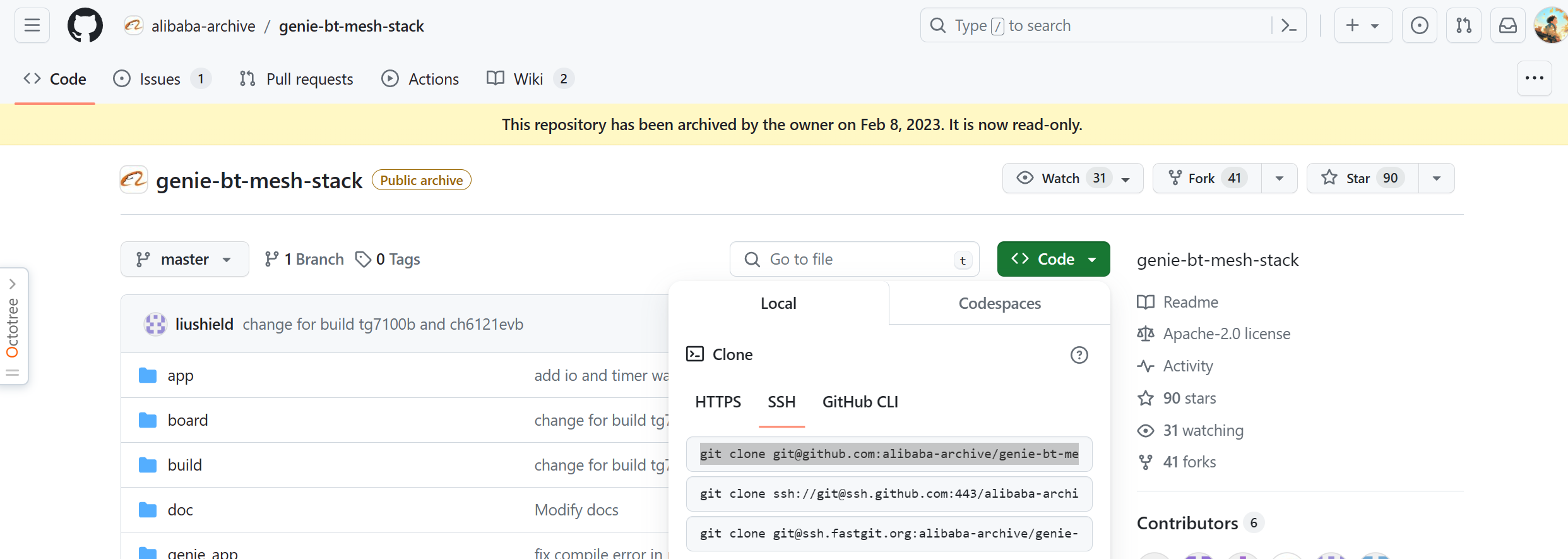Open the hamburger navigation menu
Screen dimensions: 1568x559
(x=32, y=25)
